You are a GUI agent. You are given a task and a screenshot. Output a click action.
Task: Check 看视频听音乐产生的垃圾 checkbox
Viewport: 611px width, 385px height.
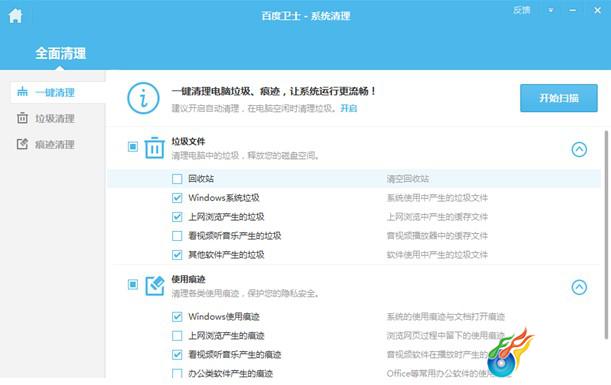pyautogui.click(x=177, y=236)
